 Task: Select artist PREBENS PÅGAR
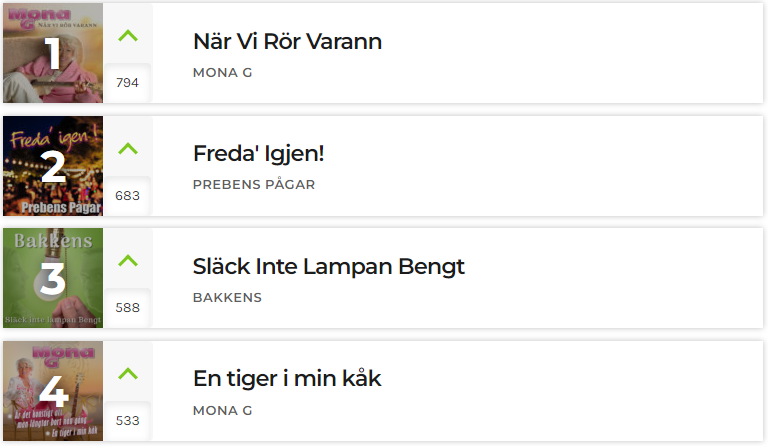(x=254, y=184)
